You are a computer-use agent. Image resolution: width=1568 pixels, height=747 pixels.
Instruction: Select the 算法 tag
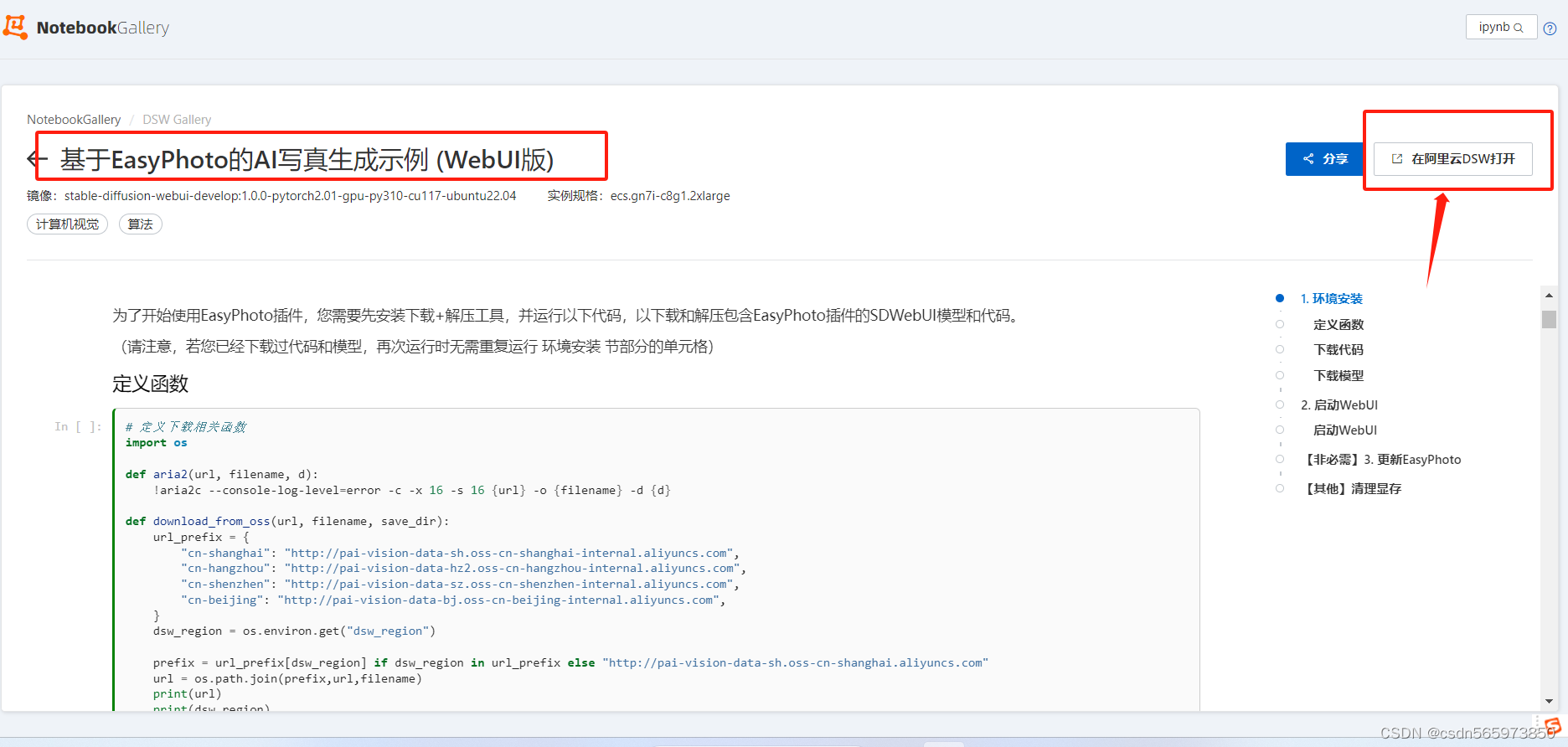(x=141, y=224)
